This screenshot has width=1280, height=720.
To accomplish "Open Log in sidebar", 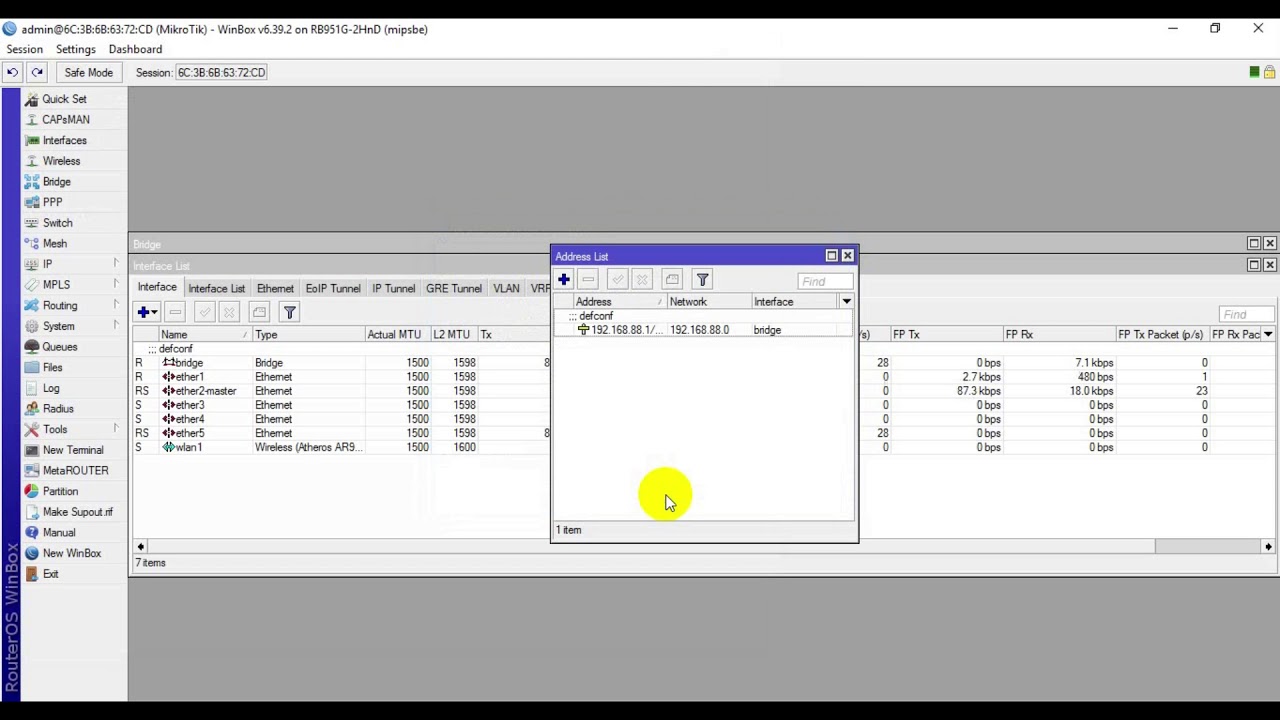I will 51,388.
